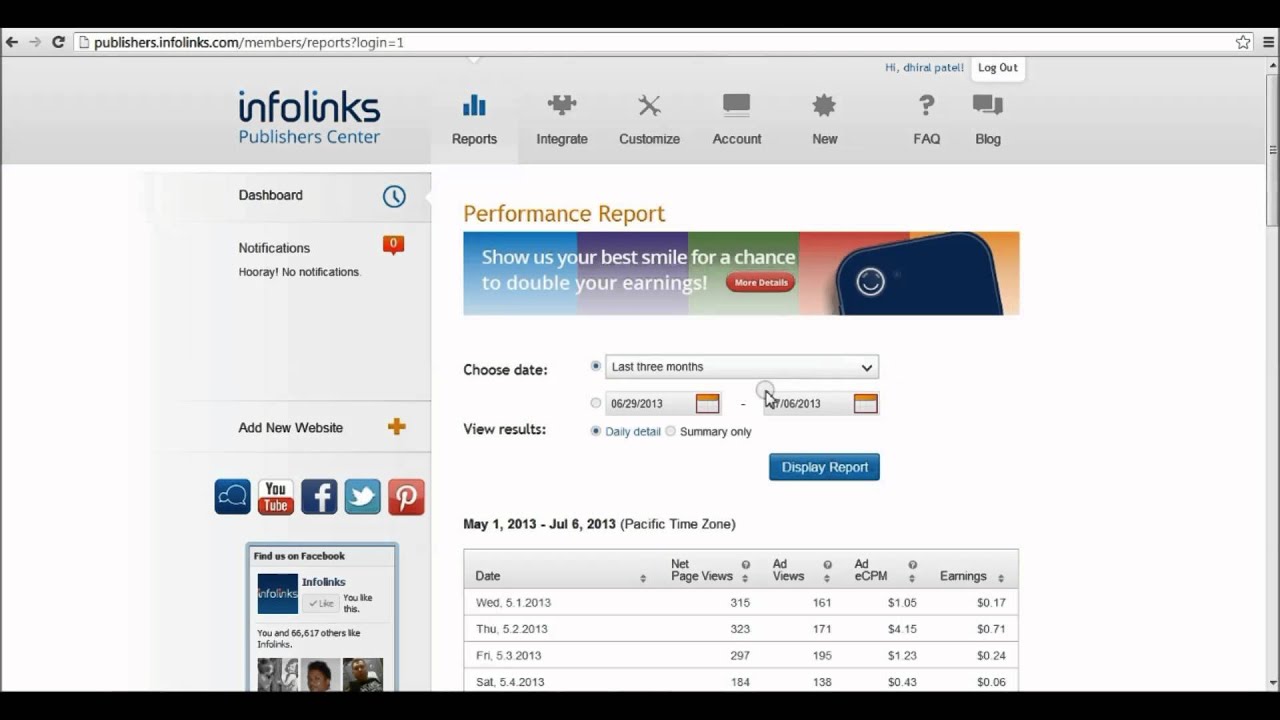The width and height of the screenshot is (1280, 720).
Task: Open the end date calendar picker icon
Action: point(866,403)
